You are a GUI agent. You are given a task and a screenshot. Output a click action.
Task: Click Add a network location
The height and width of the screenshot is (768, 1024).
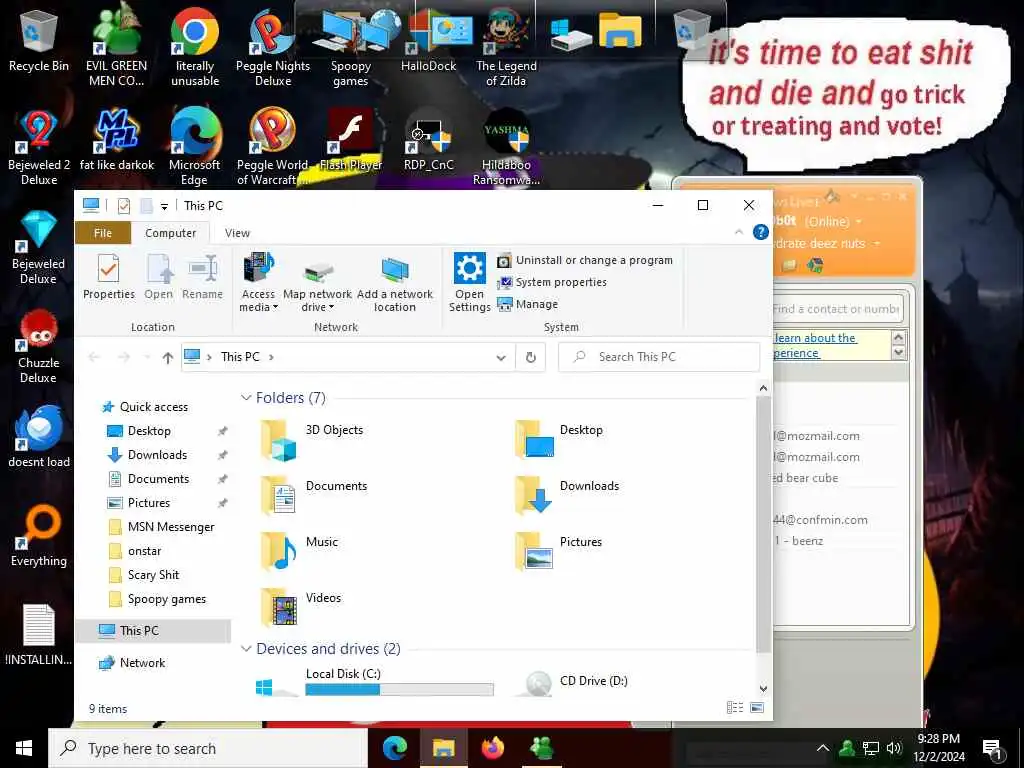(394, 283)
